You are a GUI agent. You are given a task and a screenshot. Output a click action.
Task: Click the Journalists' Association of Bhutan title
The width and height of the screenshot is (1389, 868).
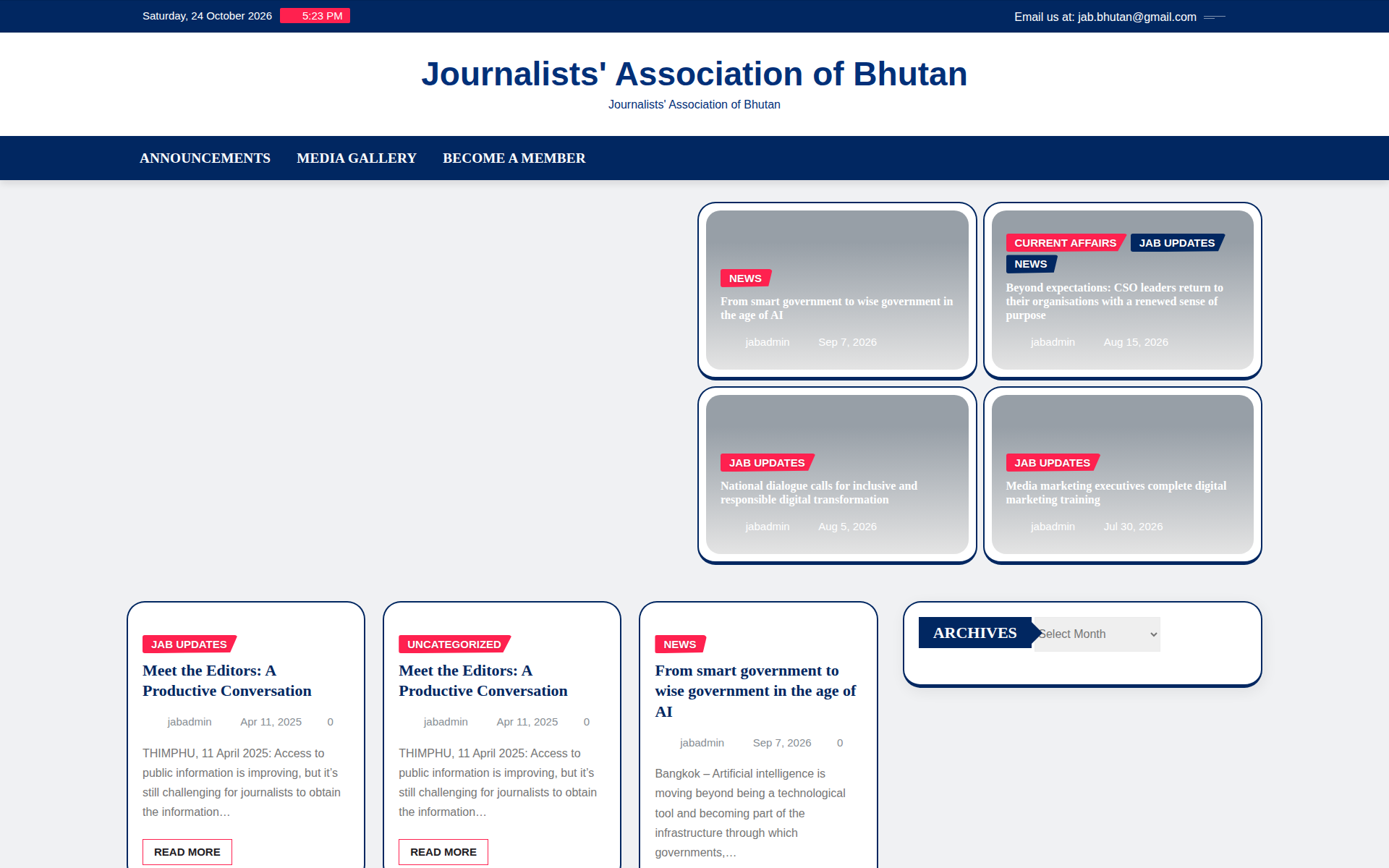pyautogui.click(x=694, y=74)
